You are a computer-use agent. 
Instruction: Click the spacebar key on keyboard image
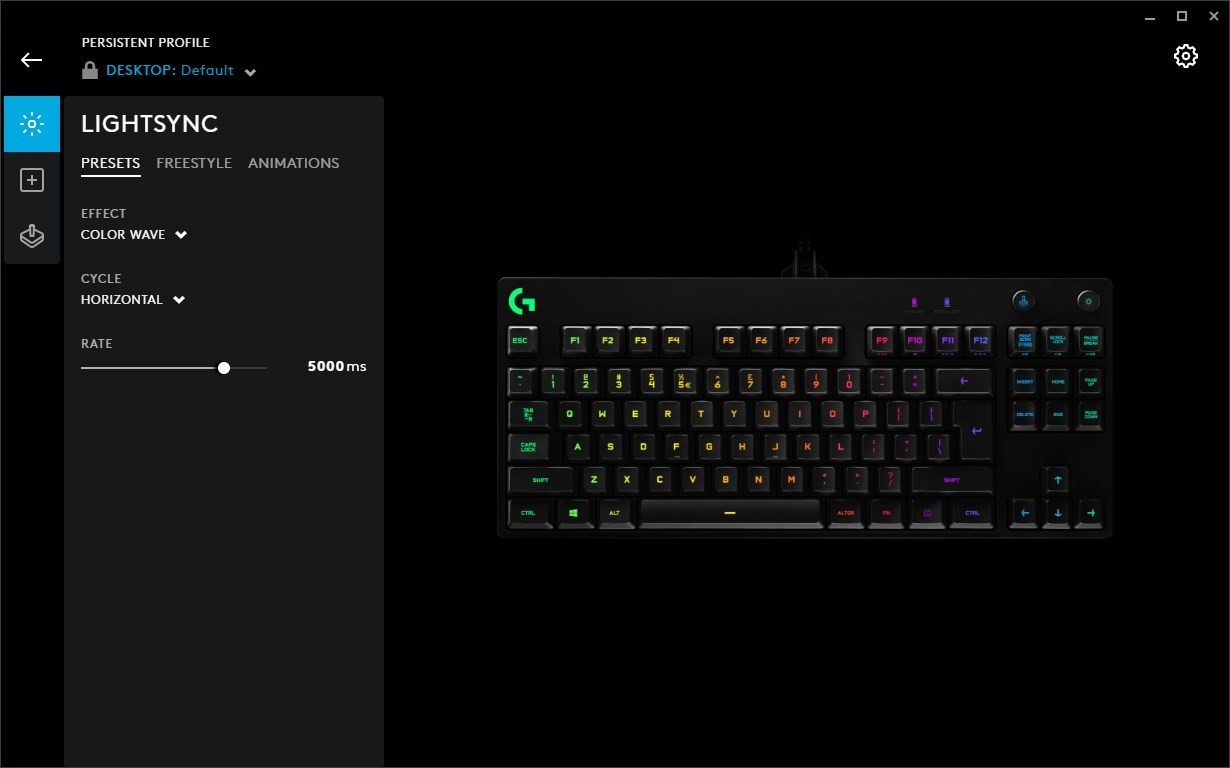(729, 512)
